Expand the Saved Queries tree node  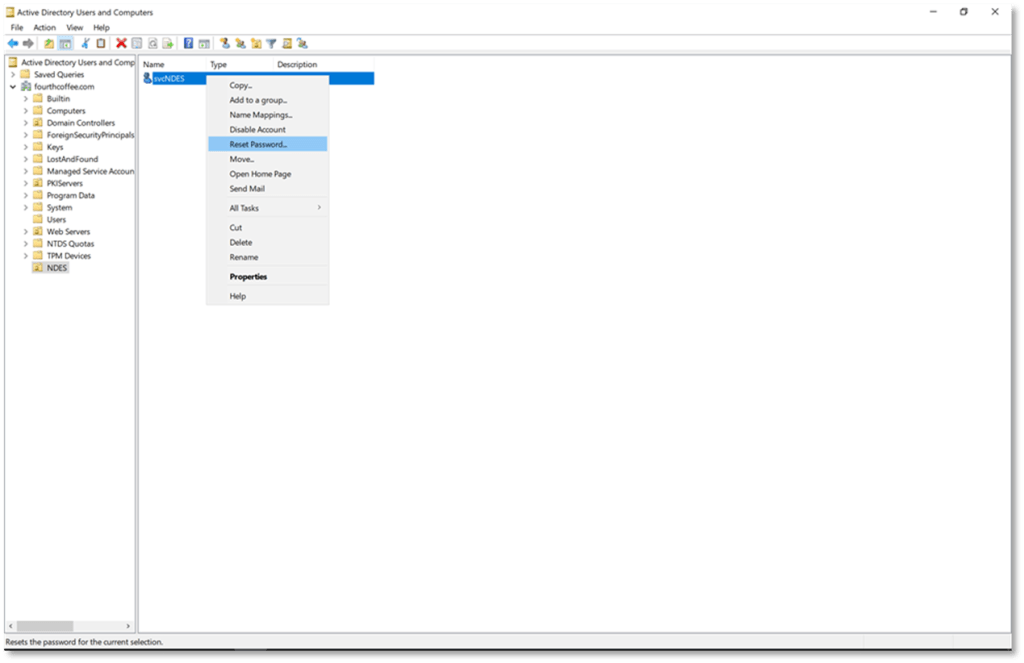pos(12,75)
